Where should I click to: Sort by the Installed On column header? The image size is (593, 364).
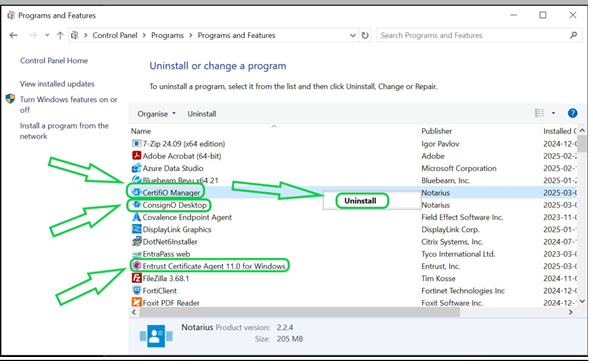(560, 131)
